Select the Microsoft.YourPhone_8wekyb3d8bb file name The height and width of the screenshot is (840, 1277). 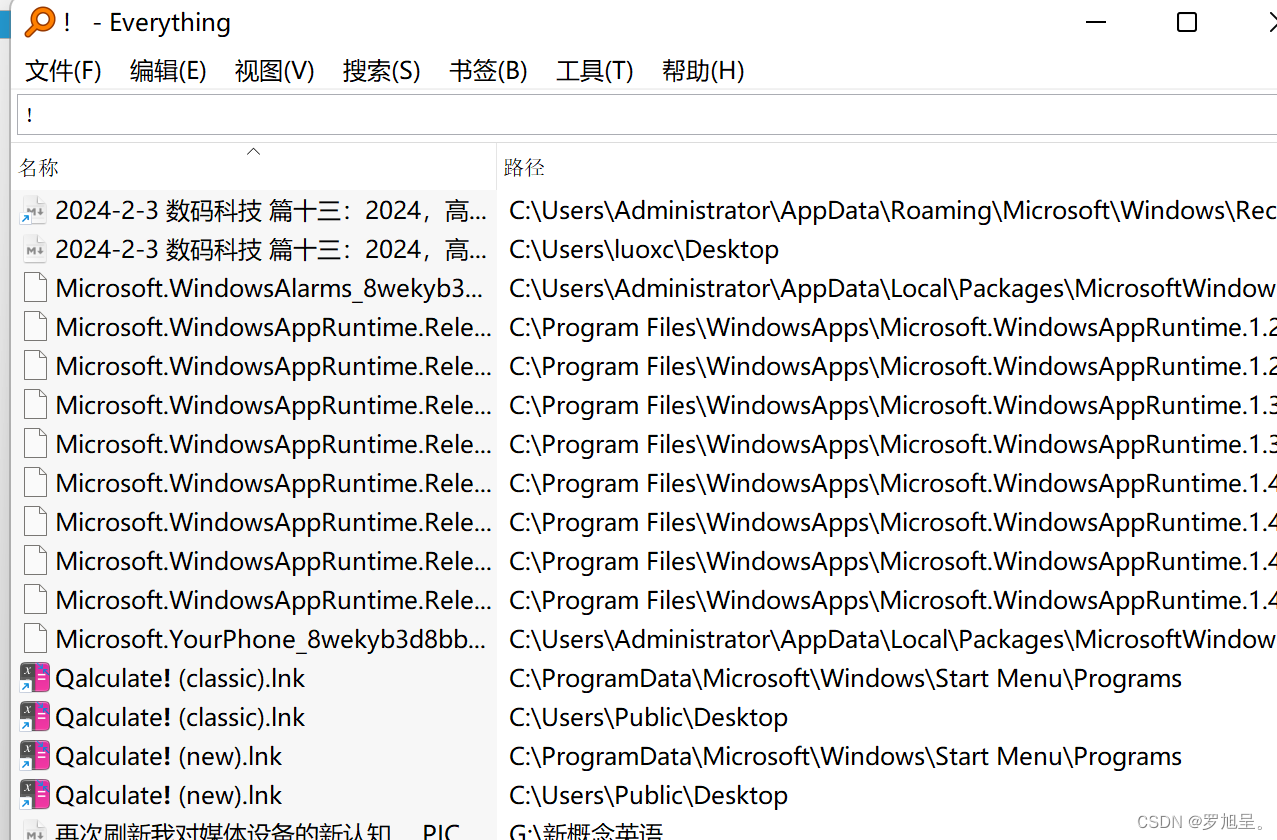click(x=272, y=639)
